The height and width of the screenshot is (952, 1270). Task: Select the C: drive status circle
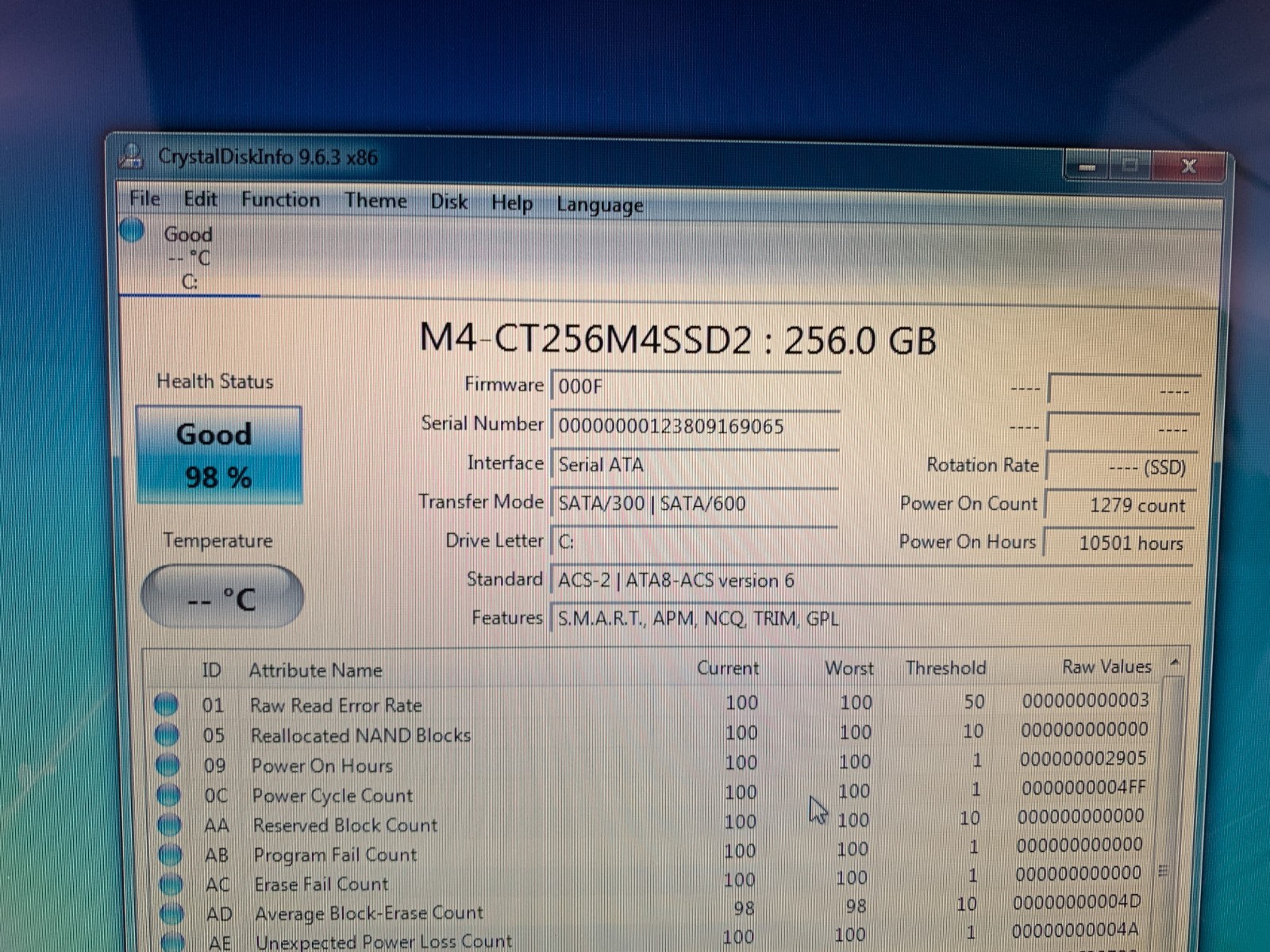132,231
